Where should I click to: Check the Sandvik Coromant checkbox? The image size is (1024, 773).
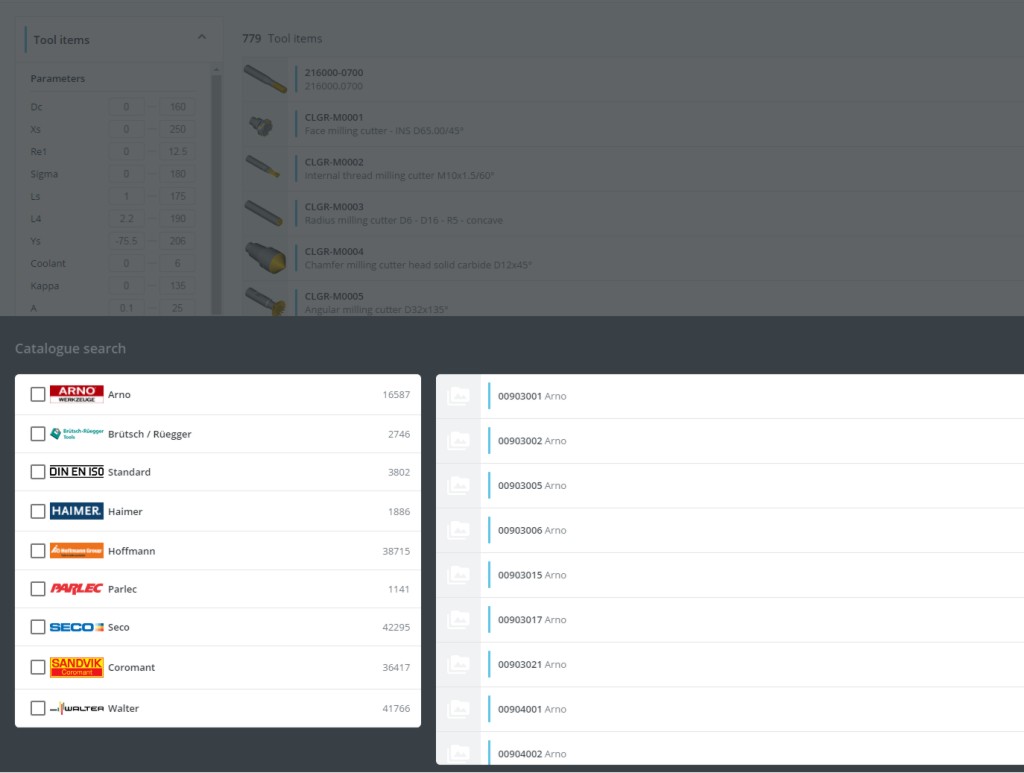click(x=38, y=667)
